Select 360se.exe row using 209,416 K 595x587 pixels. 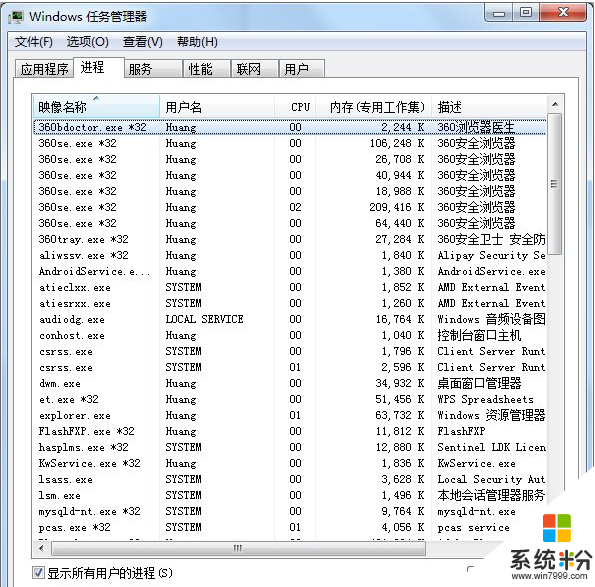click(x=290, y=207)
